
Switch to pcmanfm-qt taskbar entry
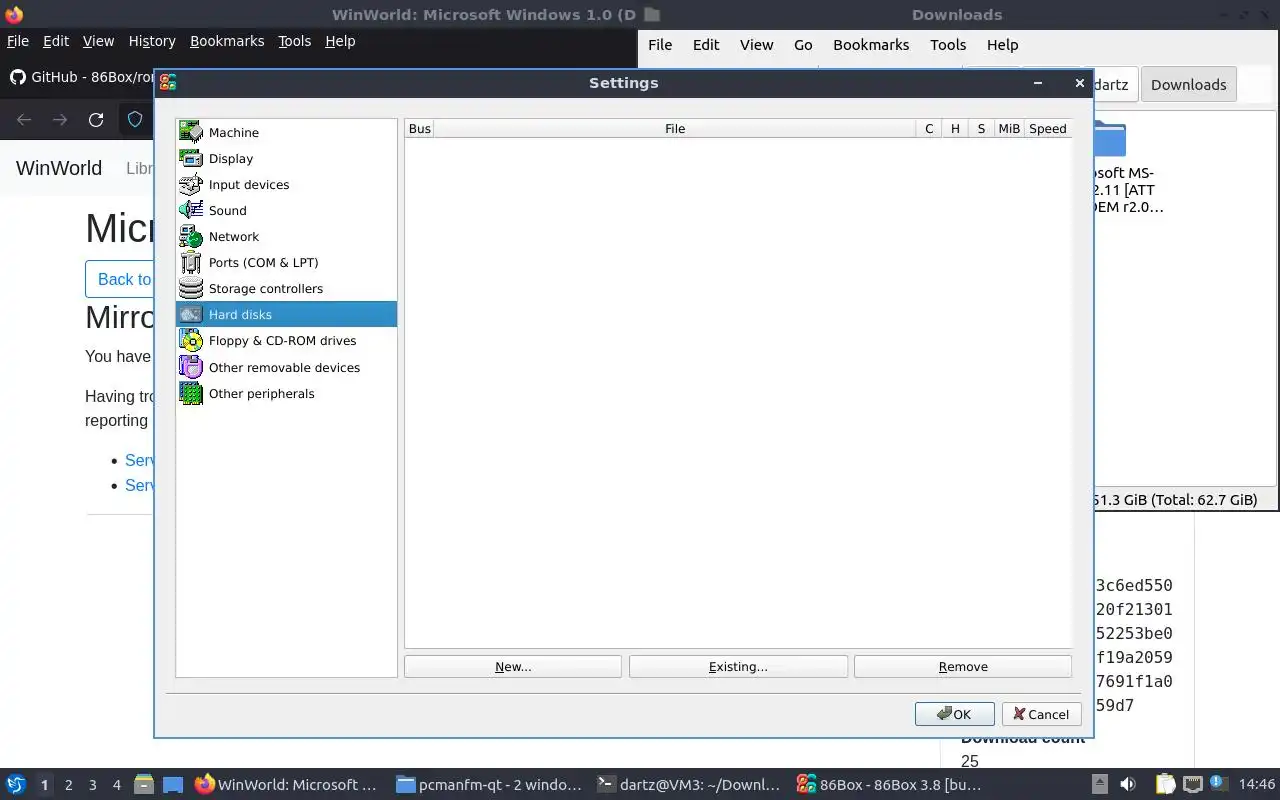pos(488,785)
